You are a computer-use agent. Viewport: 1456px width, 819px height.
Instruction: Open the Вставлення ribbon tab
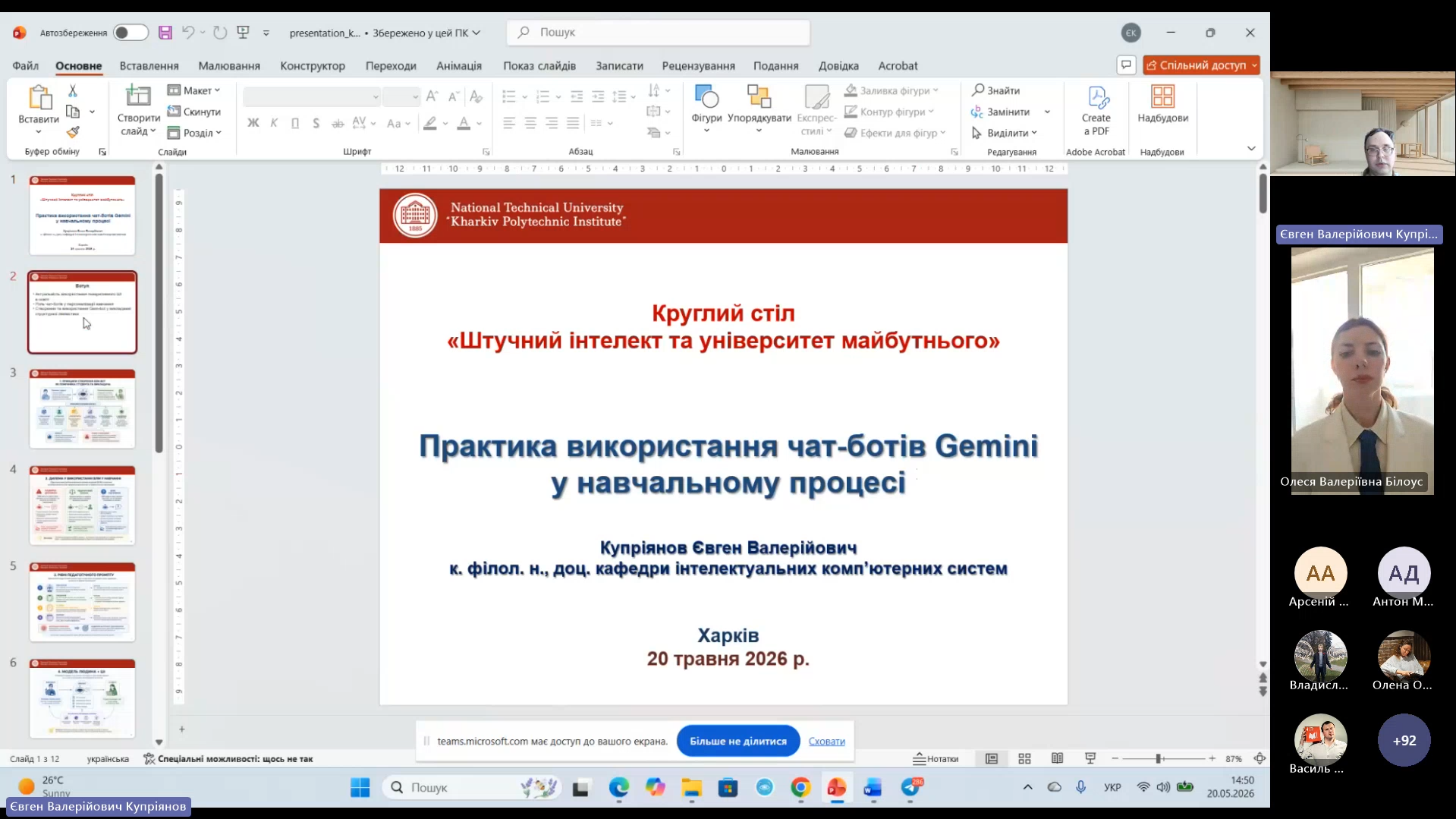(149, 66)
